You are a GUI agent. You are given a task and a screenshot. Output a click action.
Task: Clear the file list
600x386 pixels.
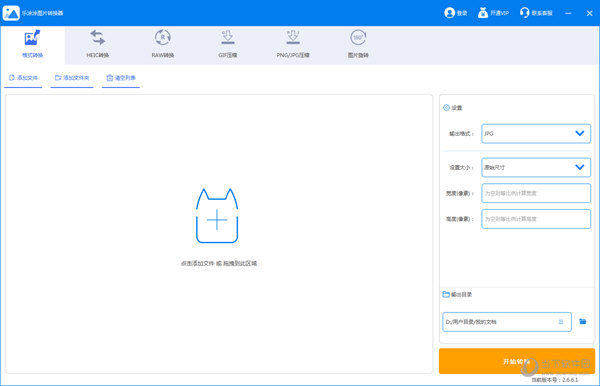[121, 78]
